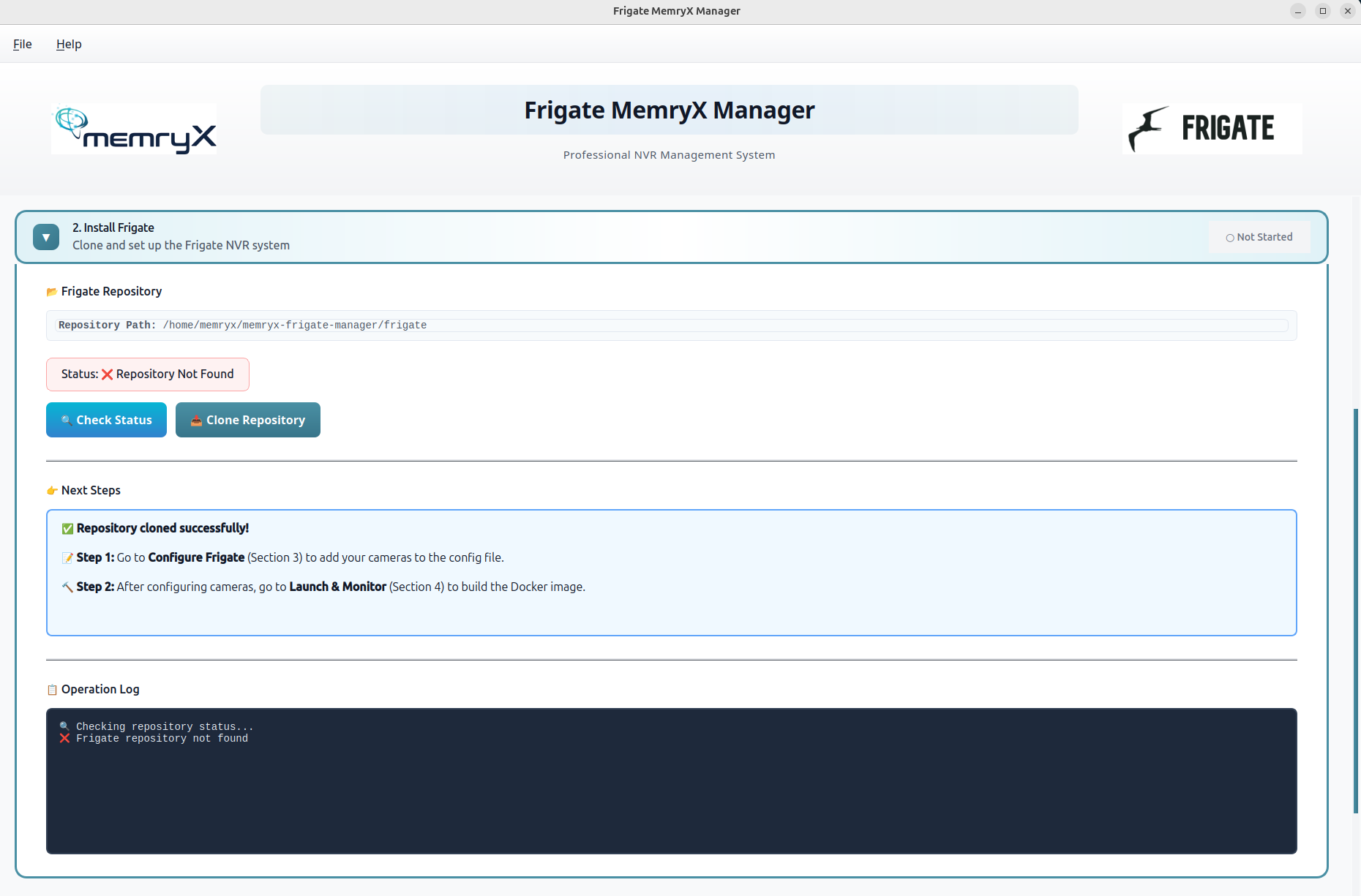This screenshot has width=1361, height=896.
Task: Click the Repository Path field
Action: pyautogui.click(x=671, y=325)
